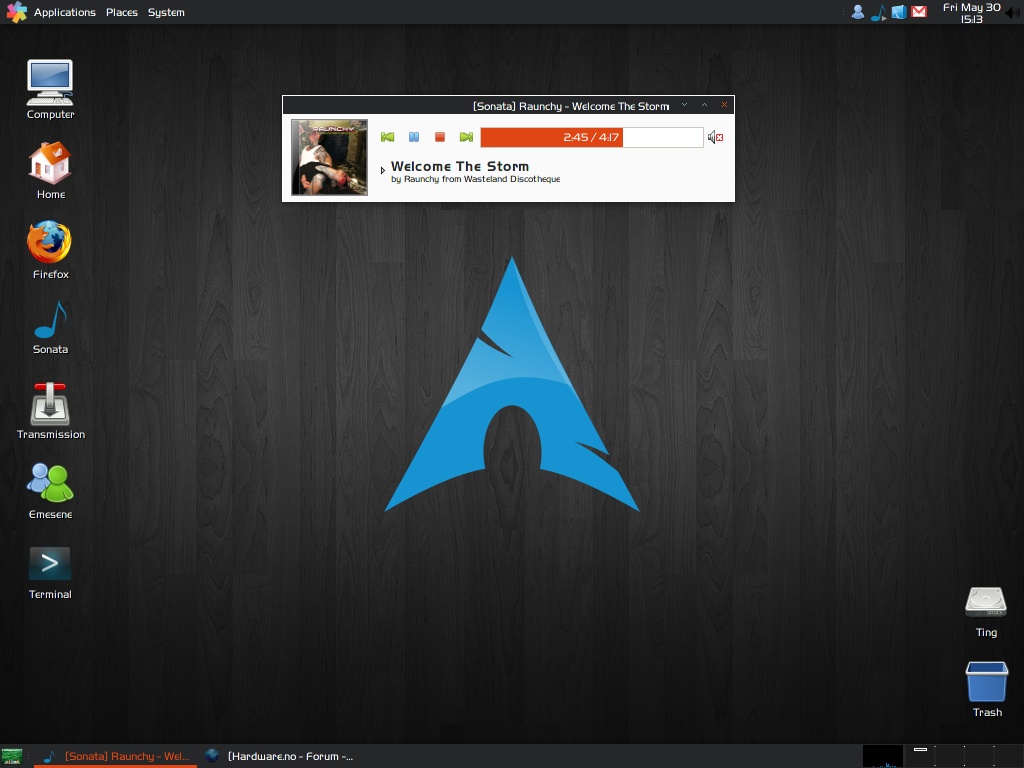
Task: Click the Gmail notifier tray icon
Action: click(919, 12)
